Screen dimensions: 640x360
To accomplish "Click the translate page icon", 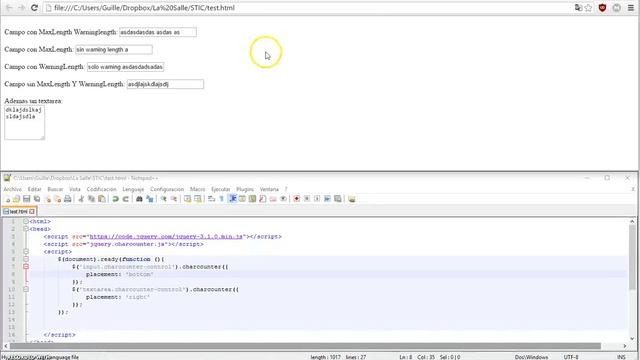I will coord(578,8).
